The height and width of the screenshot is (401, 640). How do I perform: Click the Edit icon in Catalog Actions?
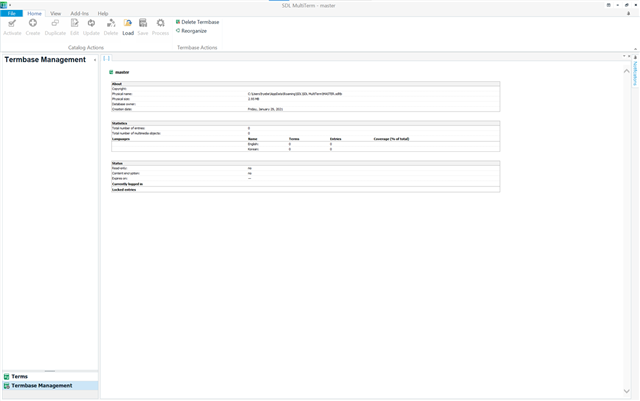coord(74,23)
